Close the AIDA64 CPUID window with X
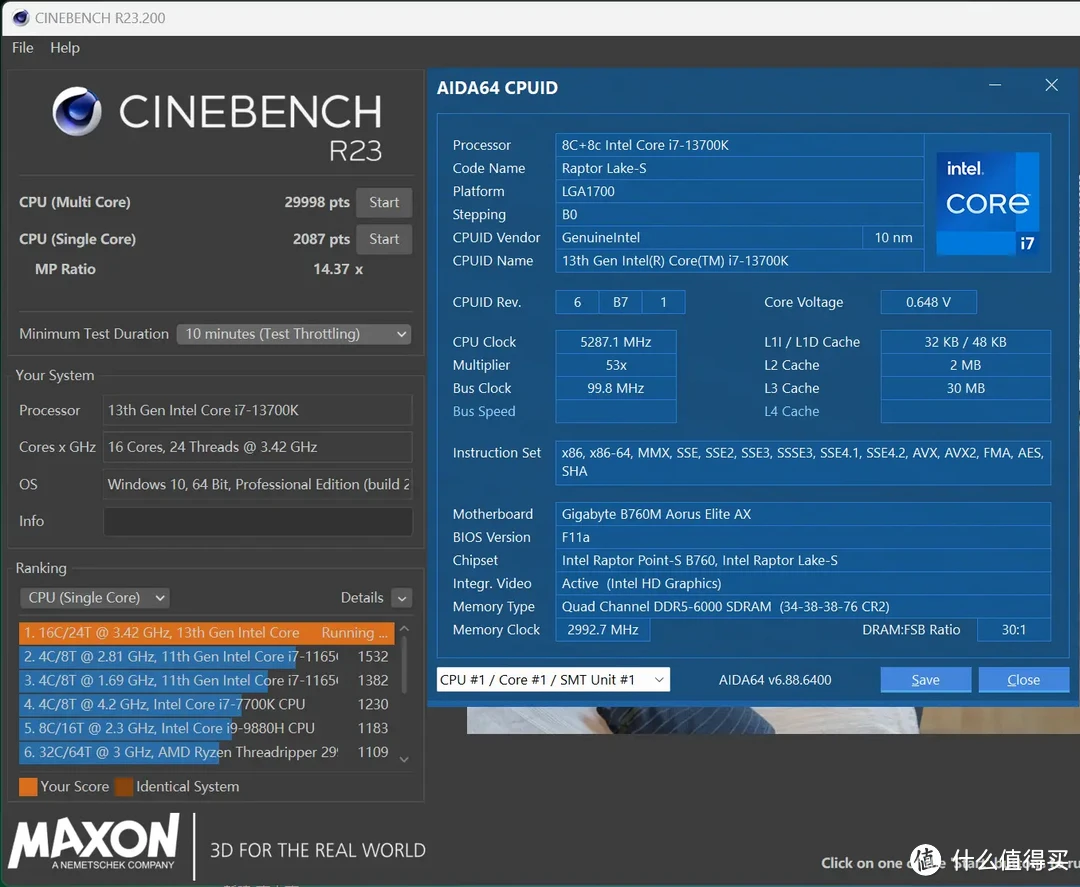1080x887 pixels. [1051, 85]
